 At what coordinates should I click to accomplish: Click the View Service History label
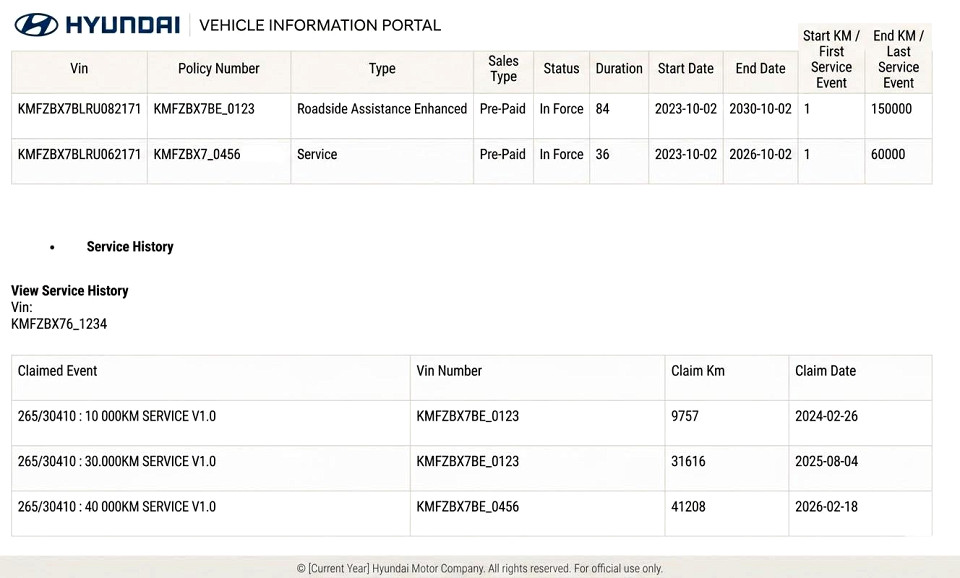click(x=70, y=291)
